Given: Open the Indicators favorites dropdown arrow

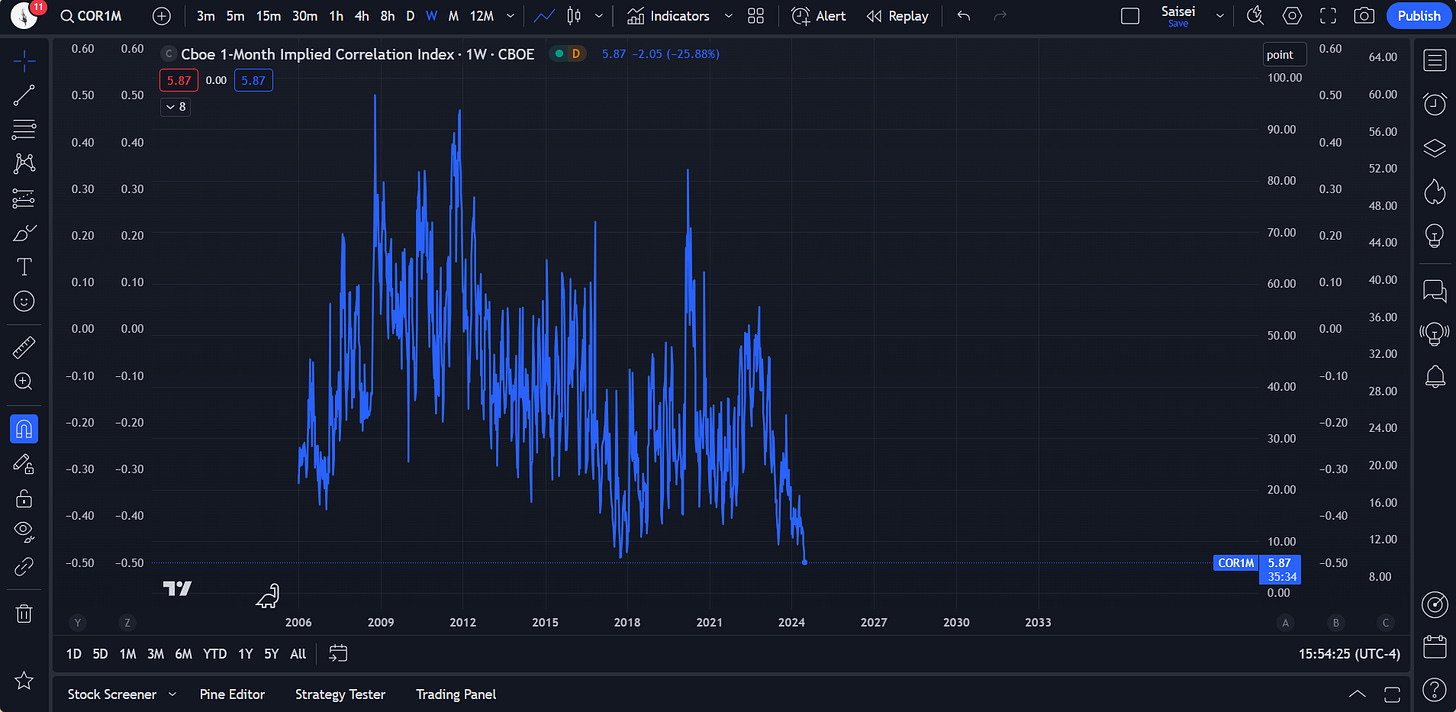Looking at the screenshot, I should 728,16.
